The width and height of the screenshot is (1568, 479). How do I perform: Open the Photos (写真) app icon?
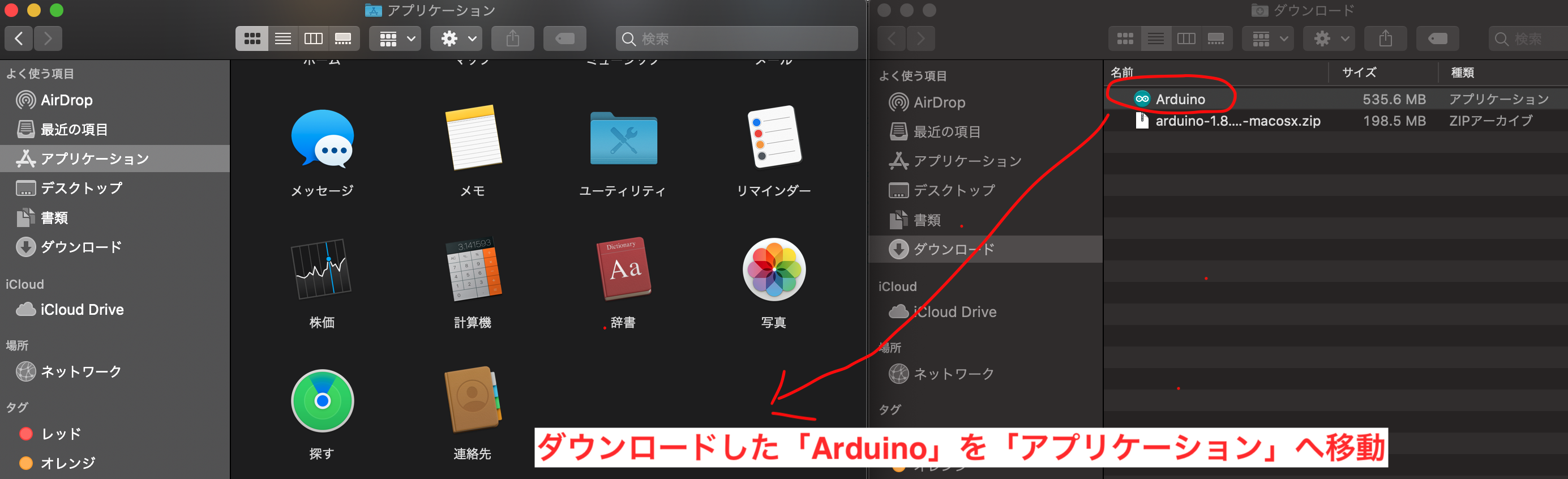tap(774, 269)
